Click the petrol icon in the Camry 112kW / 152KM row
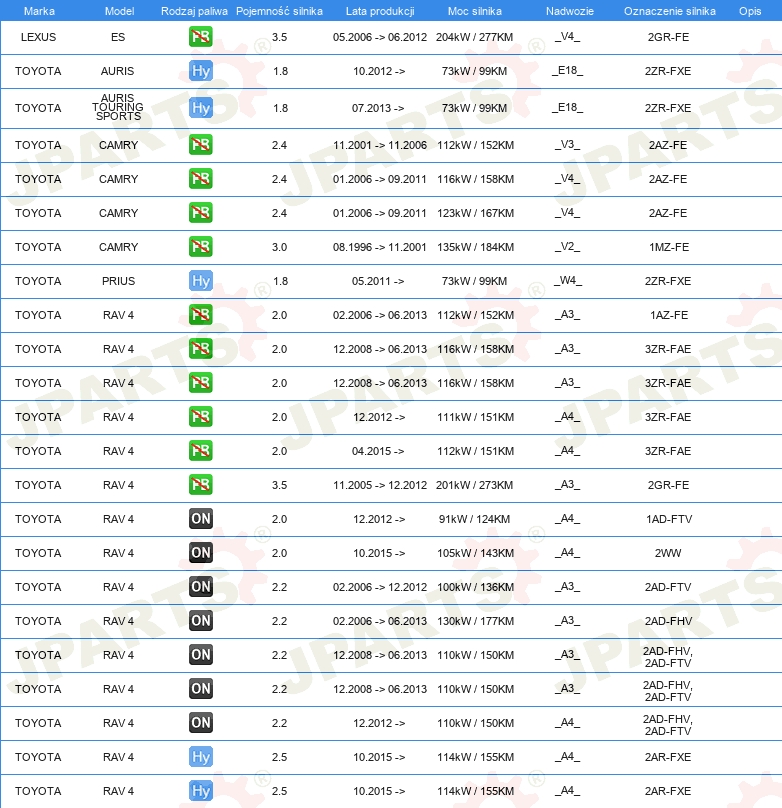782x808 pixels. coord(200,145)
